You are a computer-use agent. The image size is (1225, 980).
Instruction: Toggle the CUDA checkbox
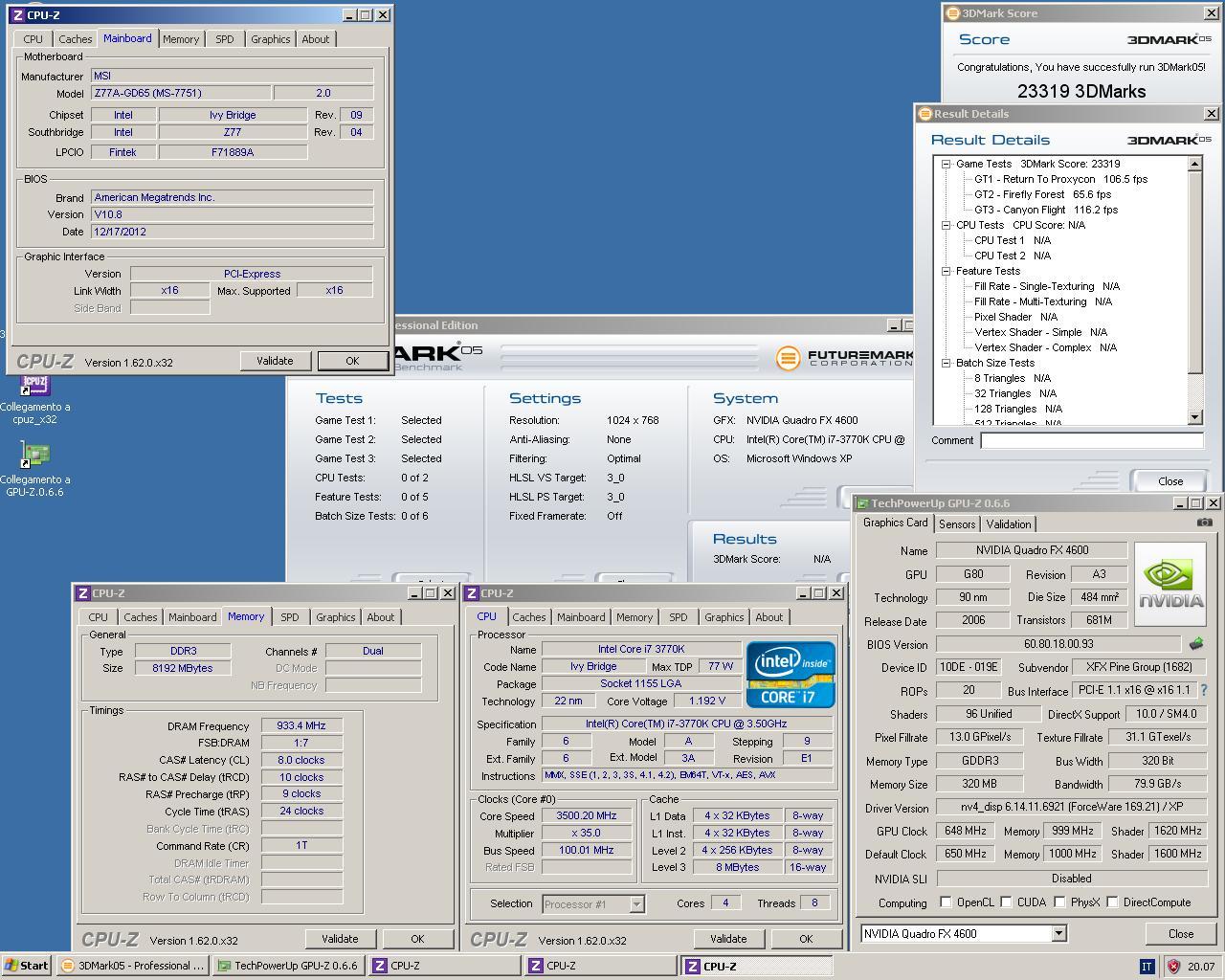pyautogui.click(x=1006, y=902)
